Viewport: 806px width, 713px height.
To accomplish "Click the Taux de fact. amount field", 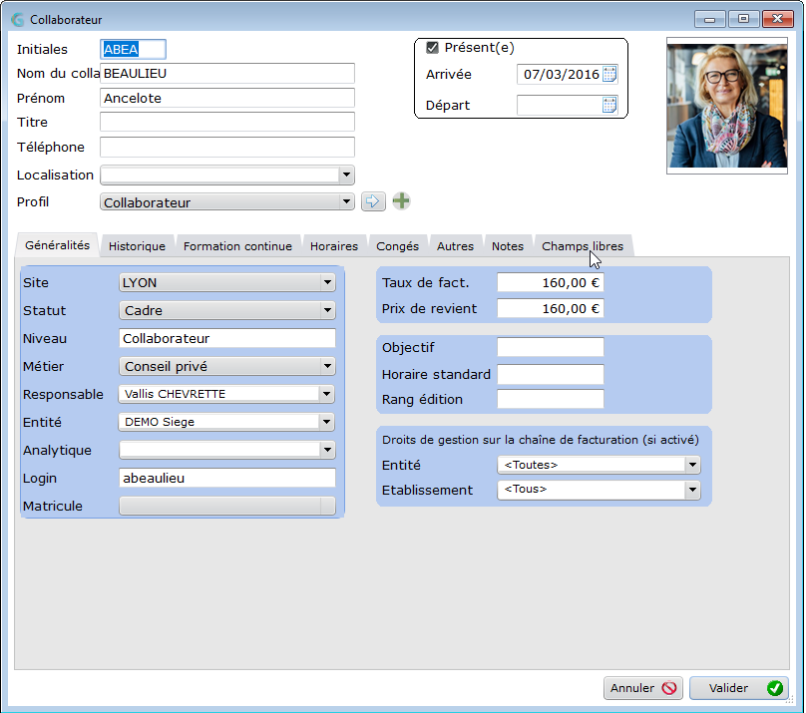I will [x=550, y=283].
